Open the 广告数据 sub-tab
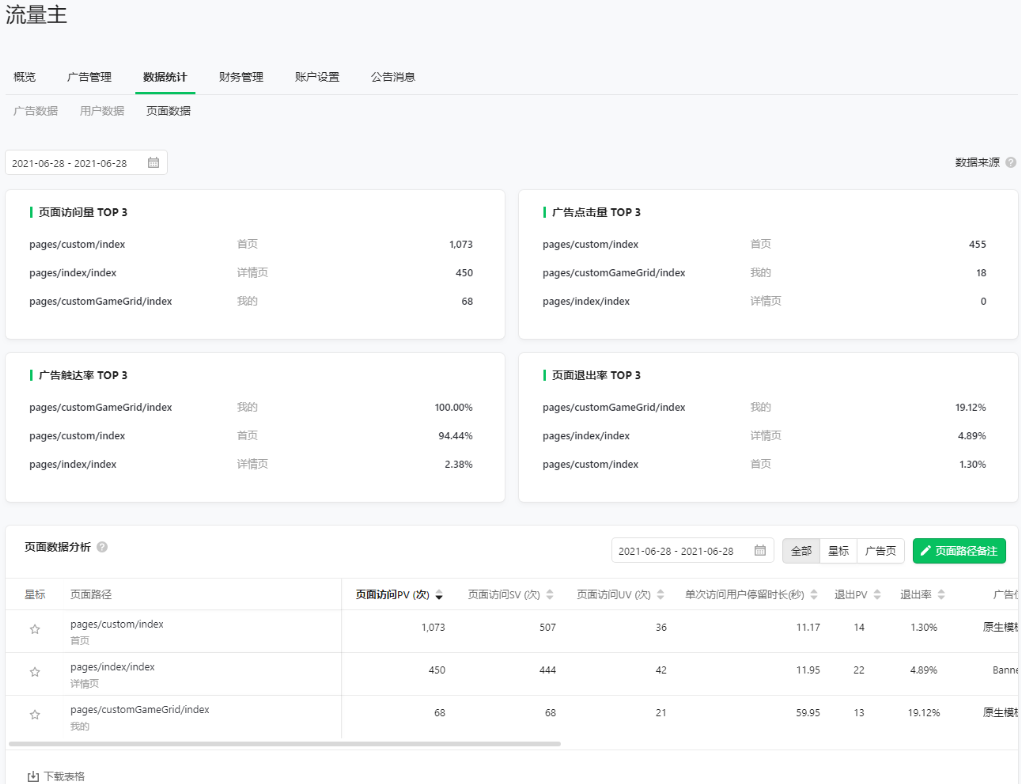The width and height of the screenshot is (1021, 784). 35,111
